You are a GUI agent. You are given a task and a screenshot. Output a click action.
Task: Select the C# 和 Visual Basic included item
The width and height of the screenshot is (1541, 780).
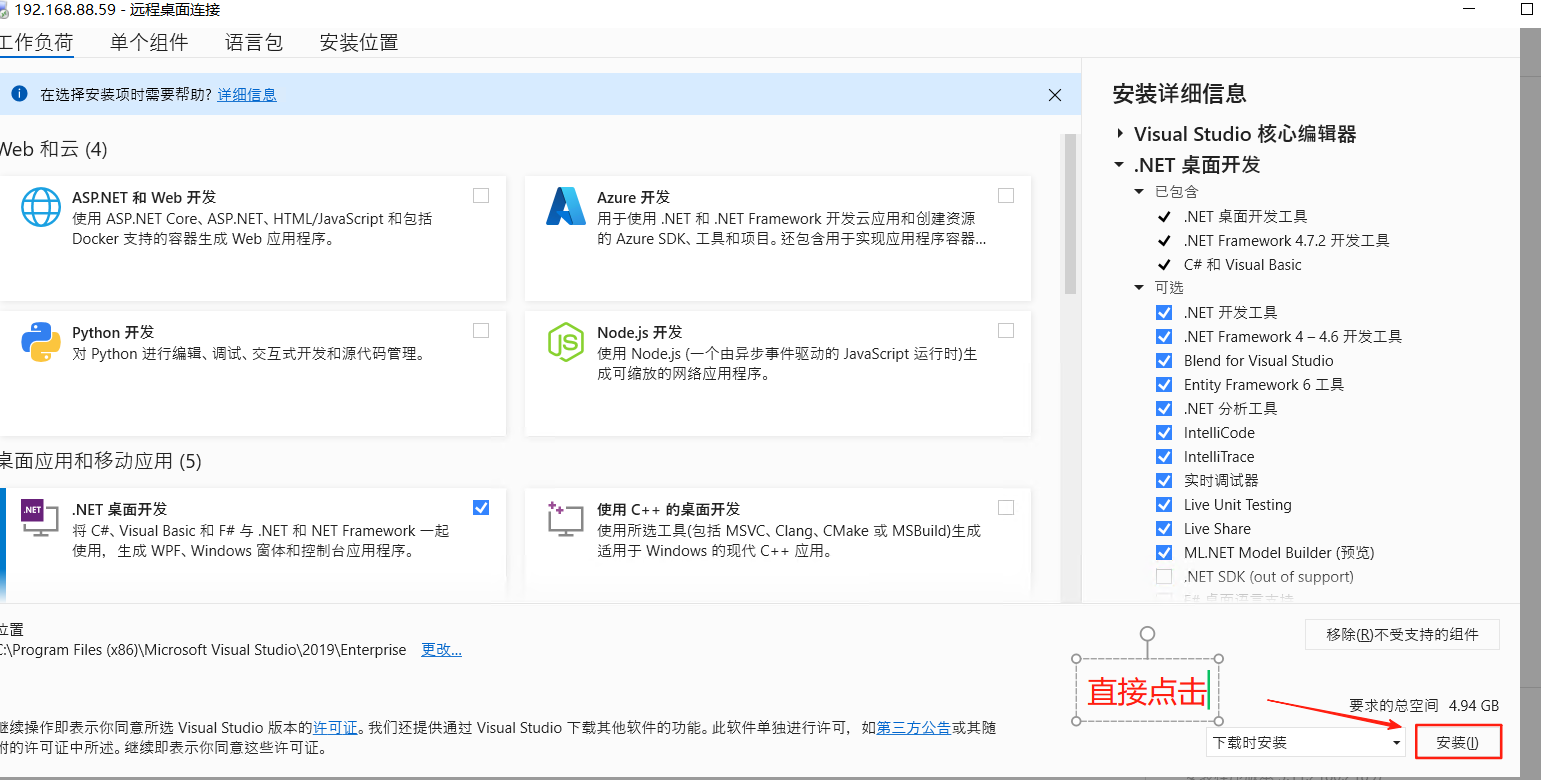pos(1243,264)
